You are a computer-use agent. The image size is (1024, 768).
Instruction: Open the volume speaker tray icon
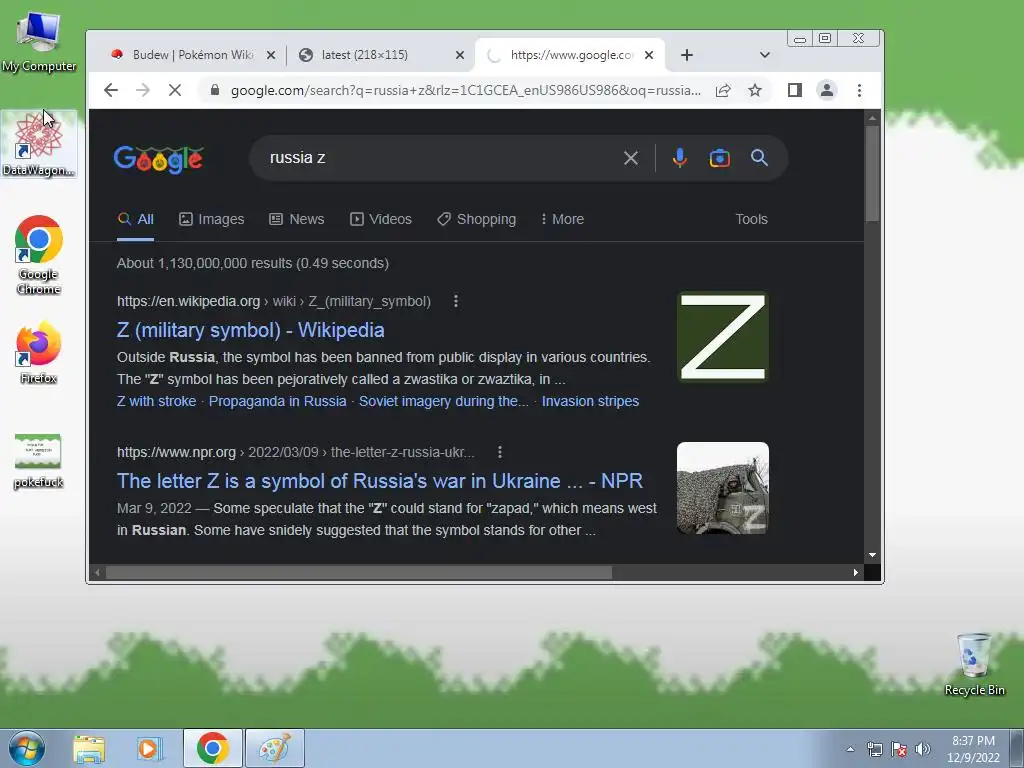(x=923, y=749)
